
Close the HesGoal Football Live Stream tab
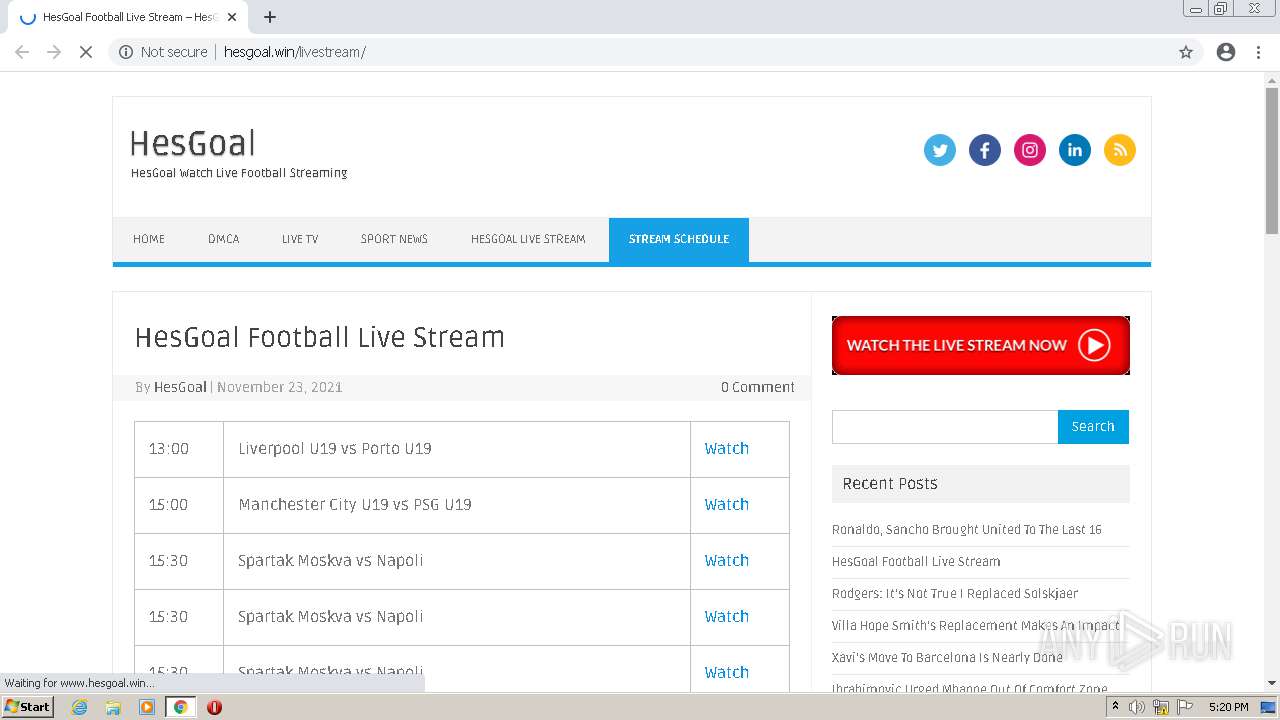pos(233,17)
